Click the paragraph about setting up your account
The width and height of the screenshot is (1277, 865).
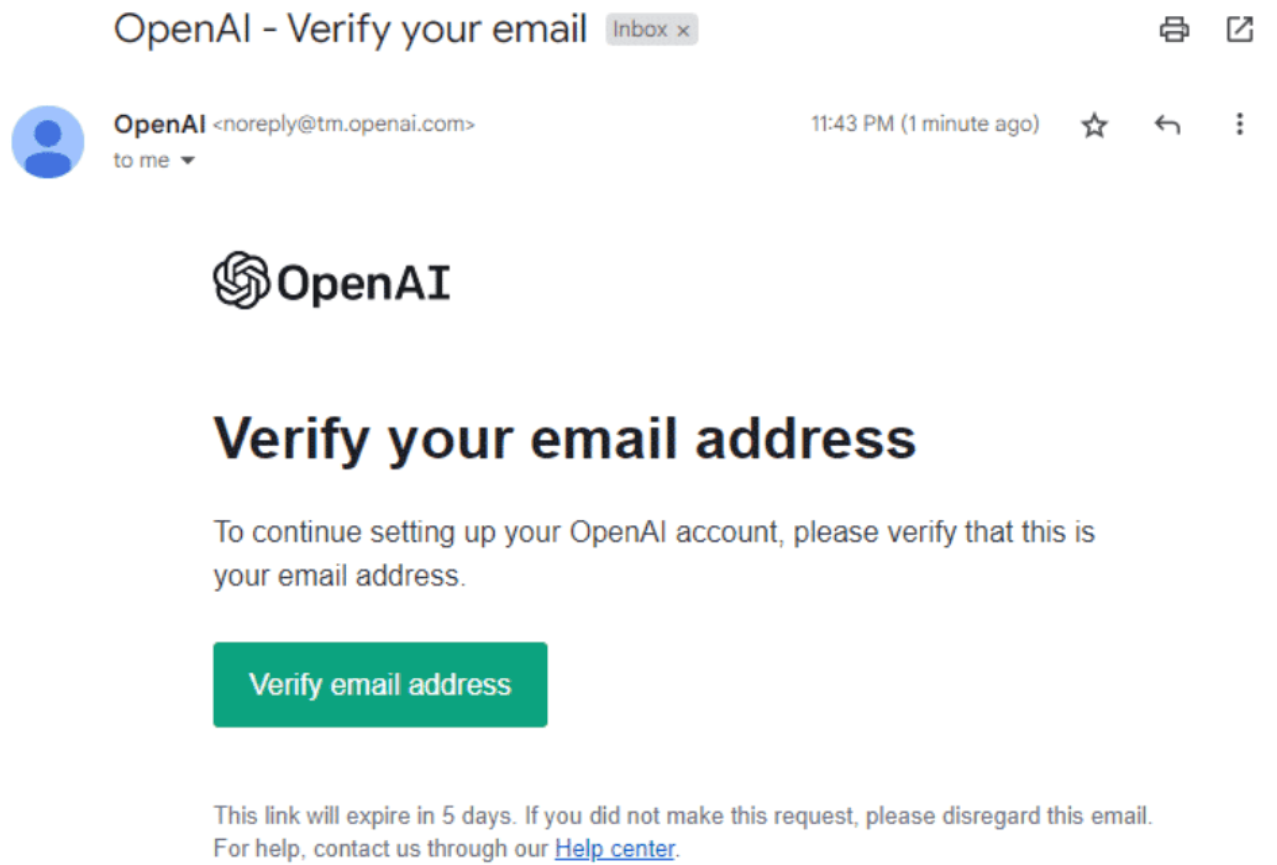click(x=654, y=554)
